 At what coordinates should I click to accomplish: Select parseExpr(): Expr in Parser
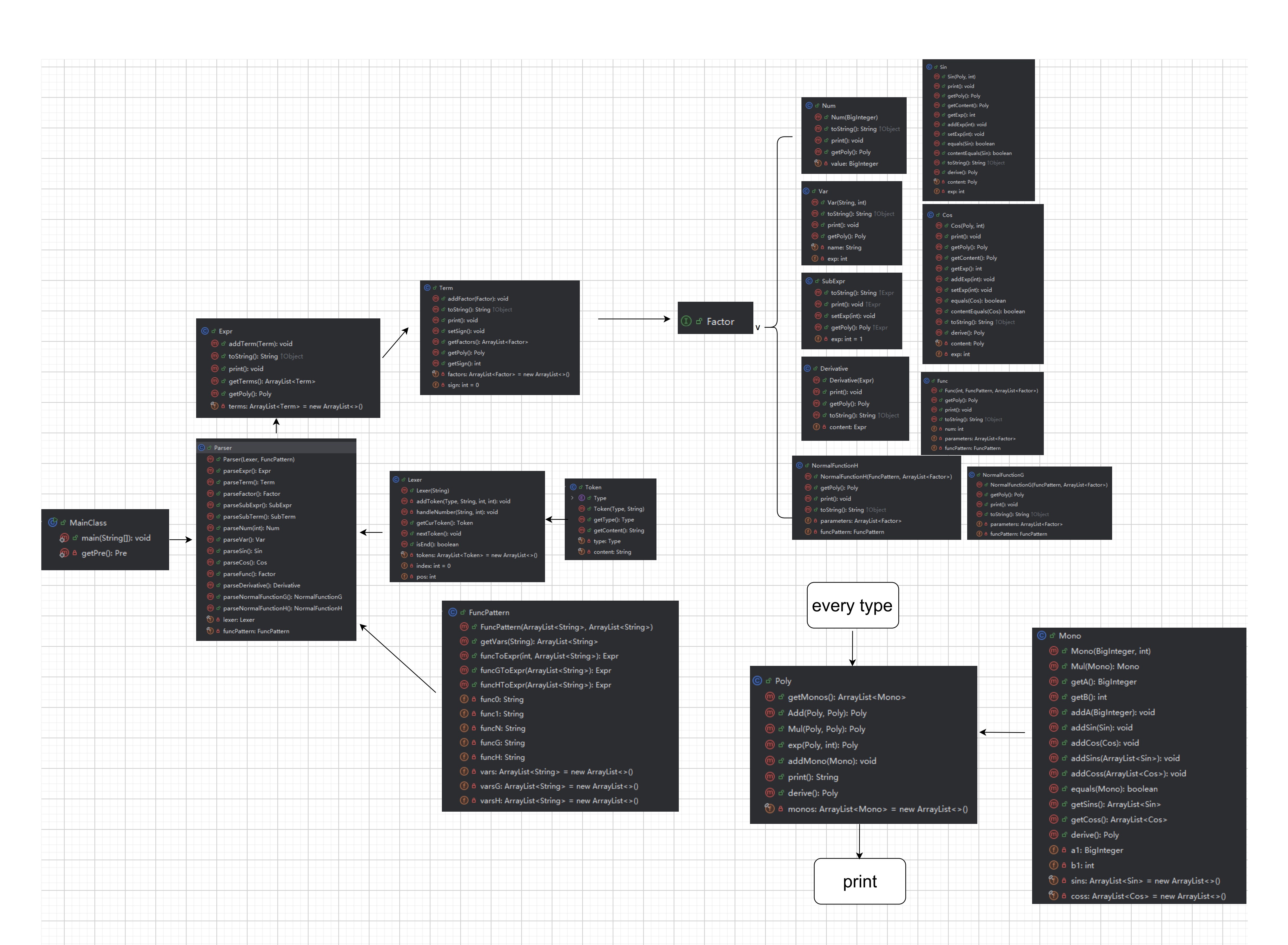click(x=247, y=471)
